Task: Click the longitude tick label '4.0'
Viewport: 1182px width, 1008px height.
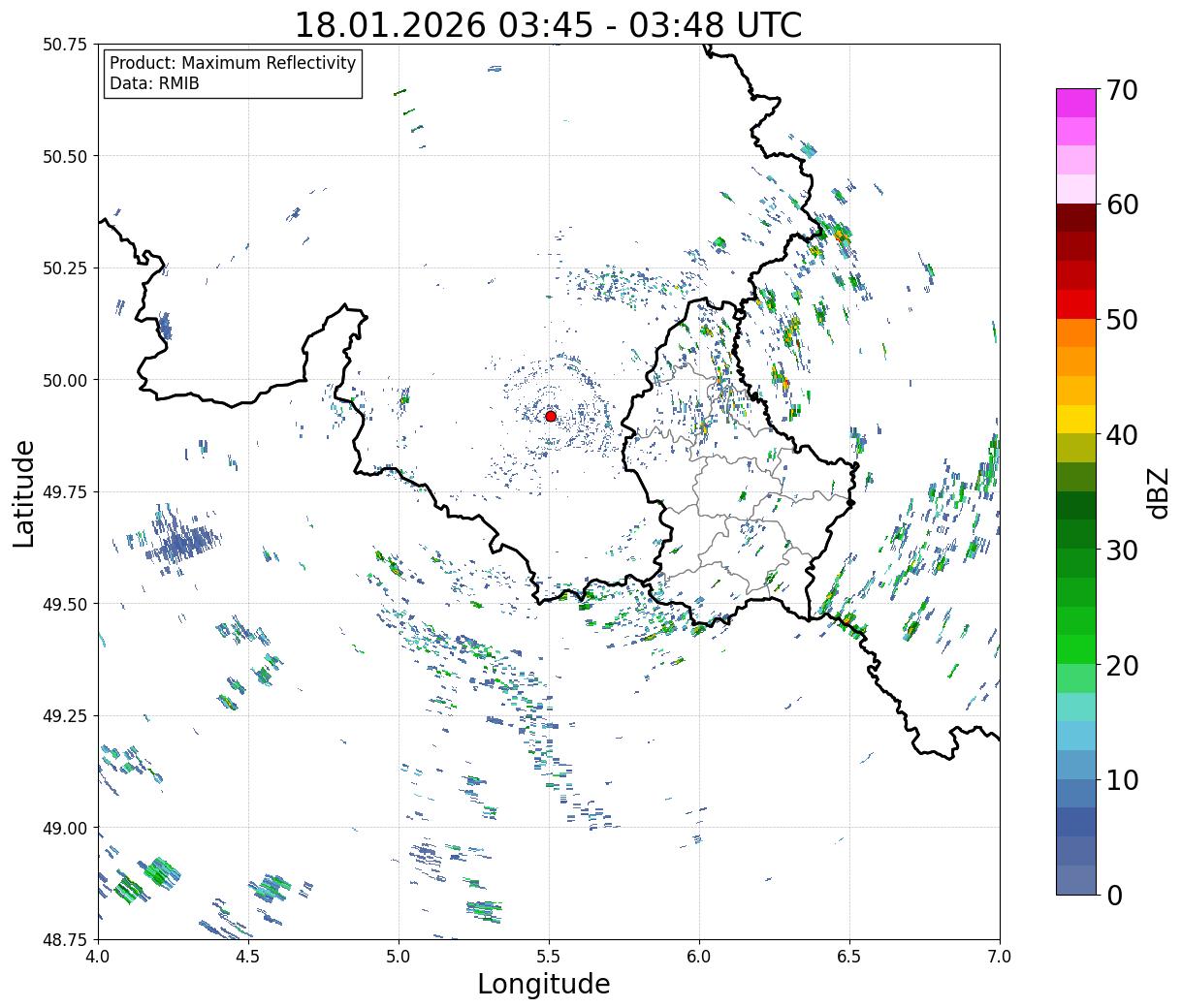Action: point(98,957)
